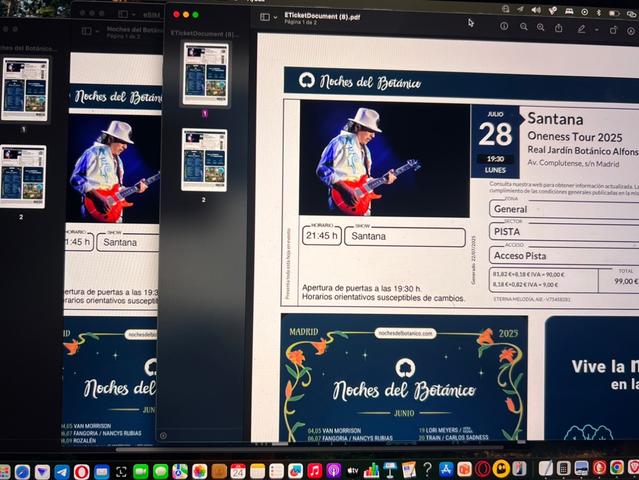Open Podcasts from the Dock
Screen dimensions: 639x480
coord(334,471)
